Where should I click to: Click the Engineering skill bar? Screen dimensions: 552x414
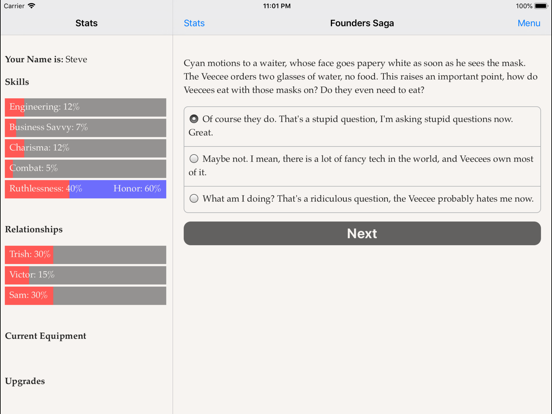(x=86, y=107)
